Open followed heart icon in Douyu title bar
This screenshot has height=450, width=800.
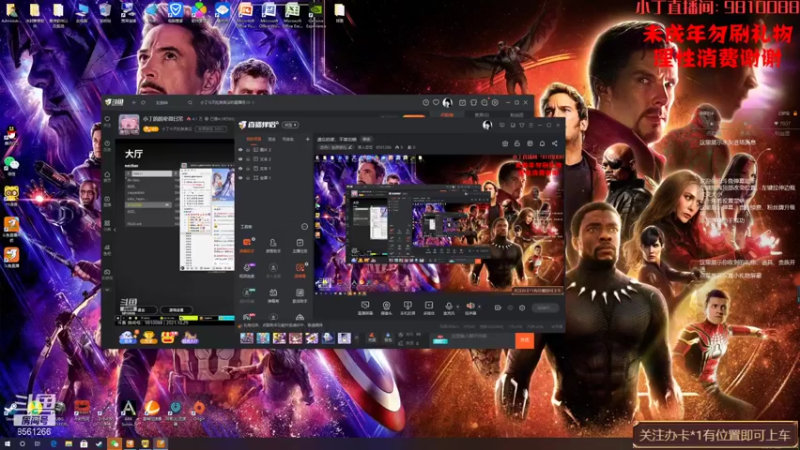pos(436,103)
